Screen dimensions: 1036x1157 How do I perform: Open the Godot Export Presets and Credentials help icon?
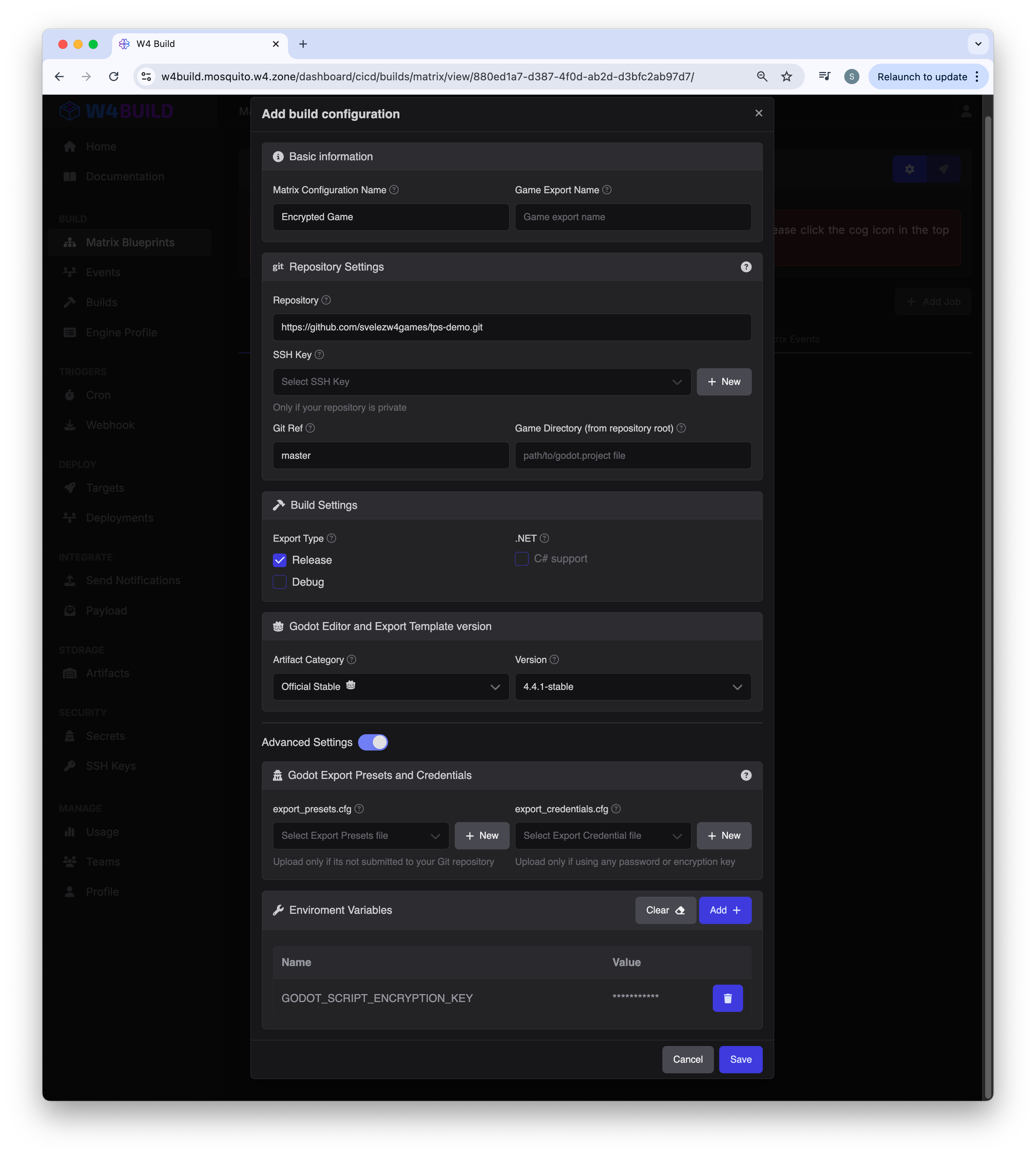pyautogui.click(x=746, y=775)
